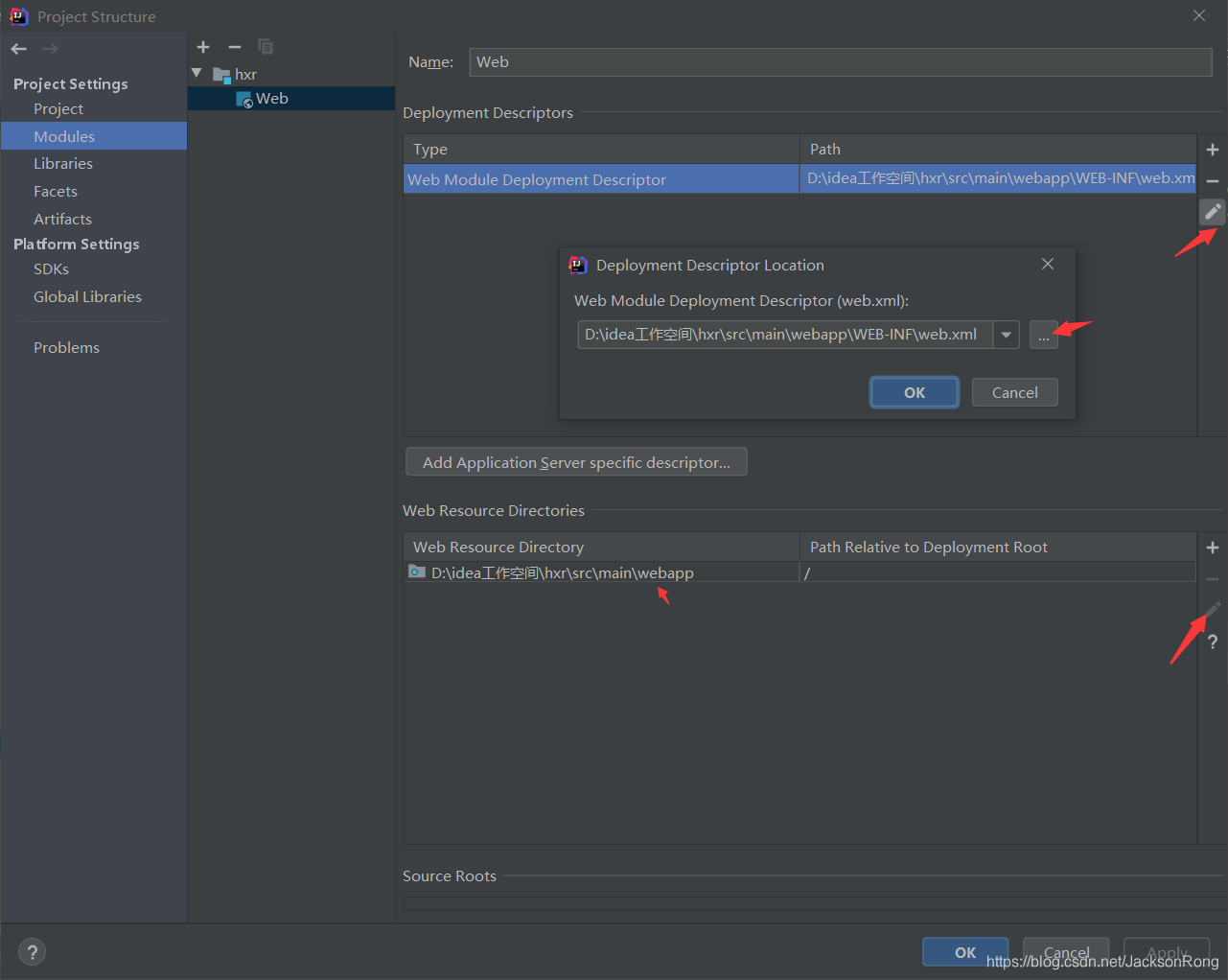1228x980 pixels.
Task: Go back with the left arrow
Action: tap(19, 49)
